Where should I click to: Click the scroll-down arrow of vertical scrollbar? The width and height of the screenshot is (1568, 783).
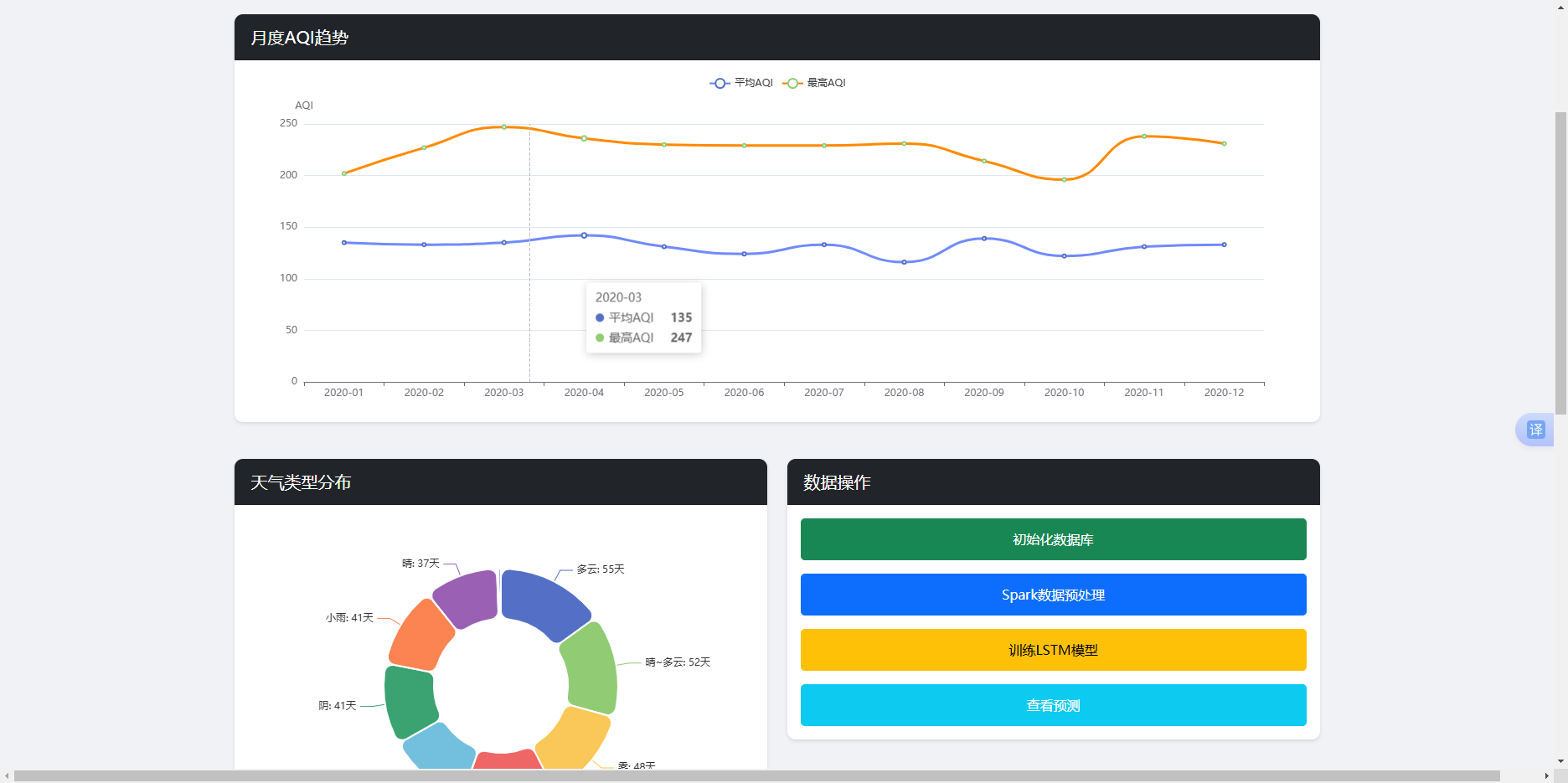click(x=1560, y=761)
